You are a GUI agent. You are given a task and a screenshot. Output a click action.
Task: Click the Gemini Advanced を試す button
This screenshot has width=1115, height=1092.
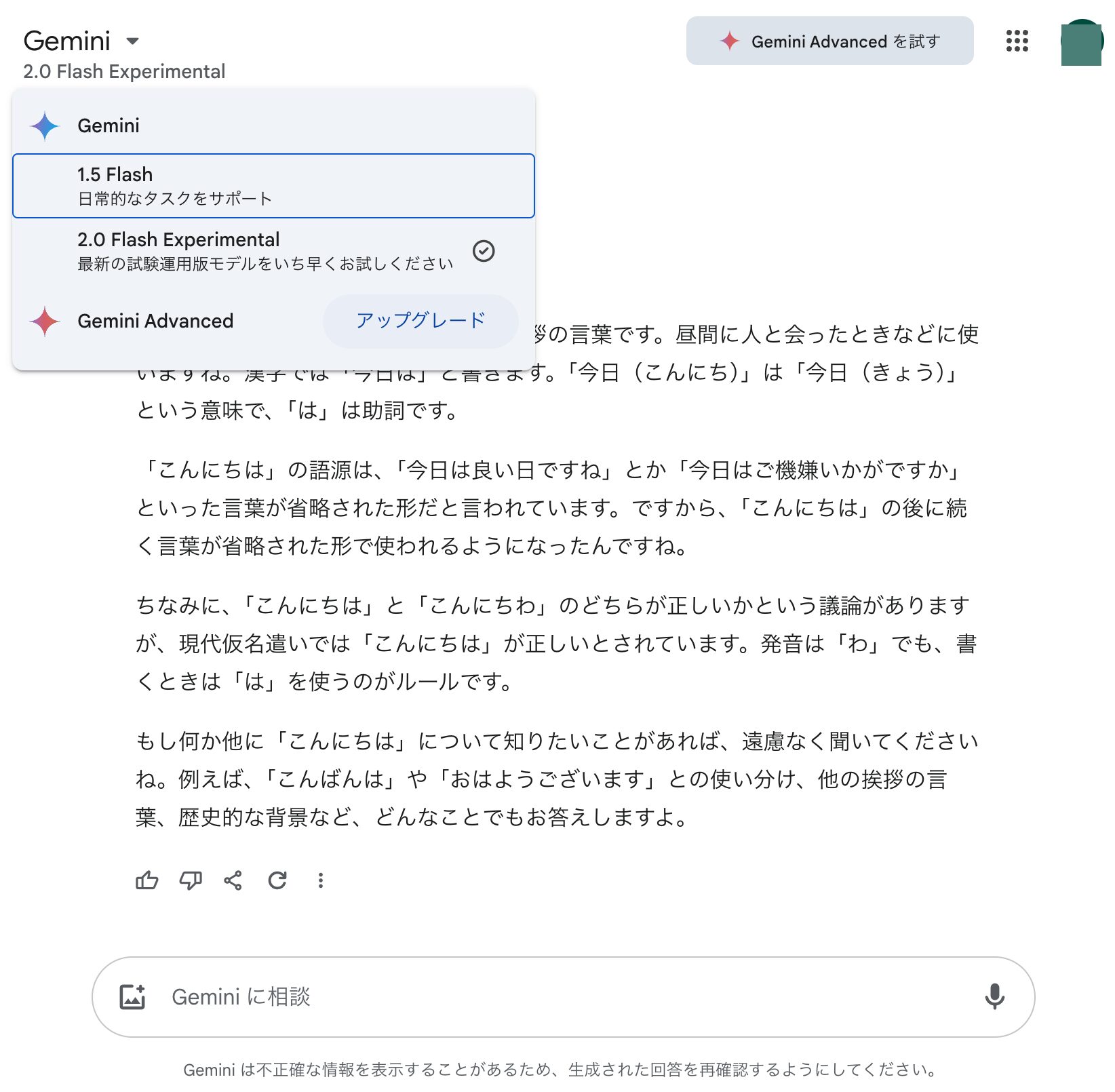coord(829,41)
